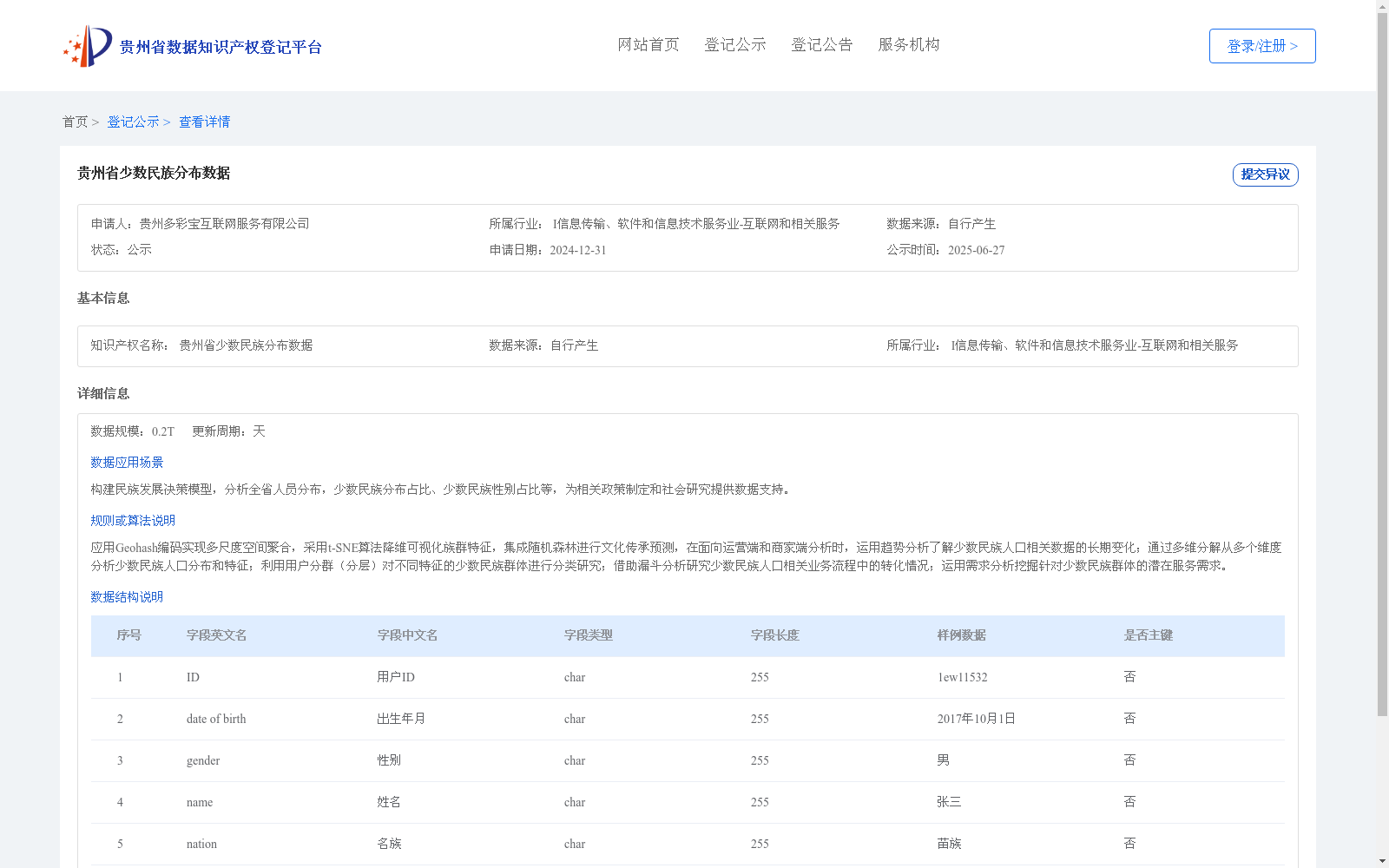1389x868 pixels.
Task: Click sample data 2017年10月1日
Action: [x=977, y=719]
